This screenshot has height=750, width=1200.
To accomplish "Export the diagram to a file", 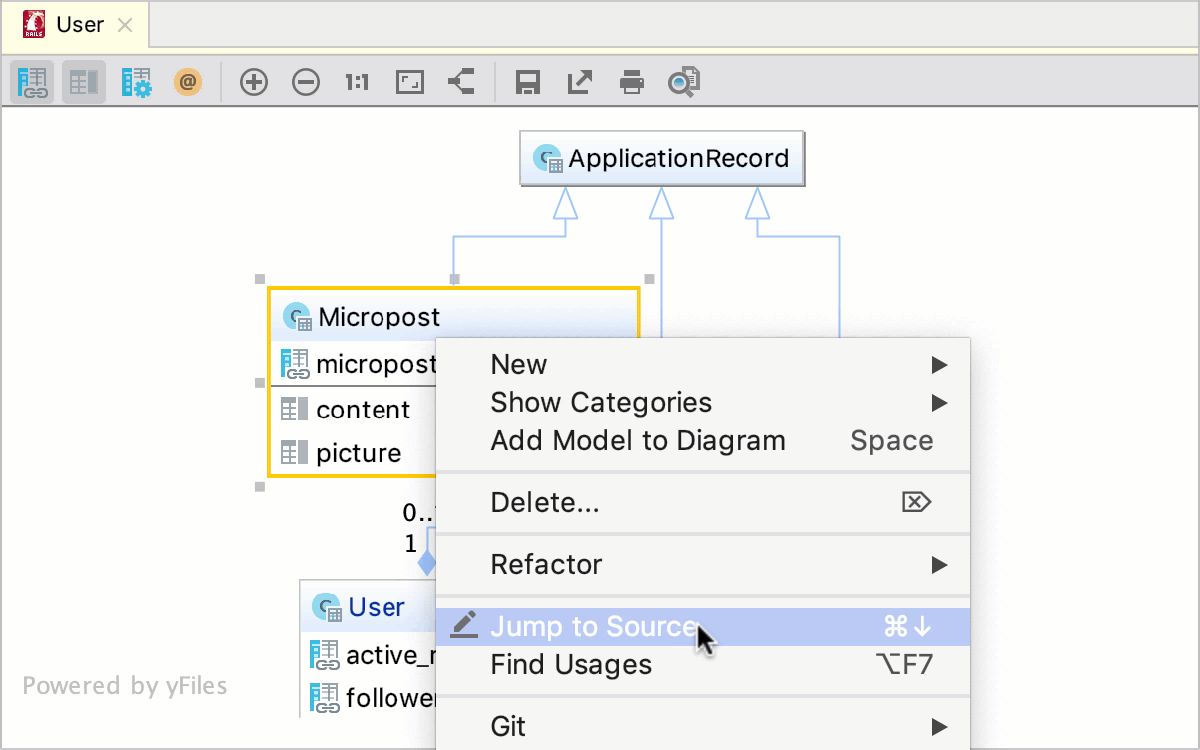I will [580, 82].
